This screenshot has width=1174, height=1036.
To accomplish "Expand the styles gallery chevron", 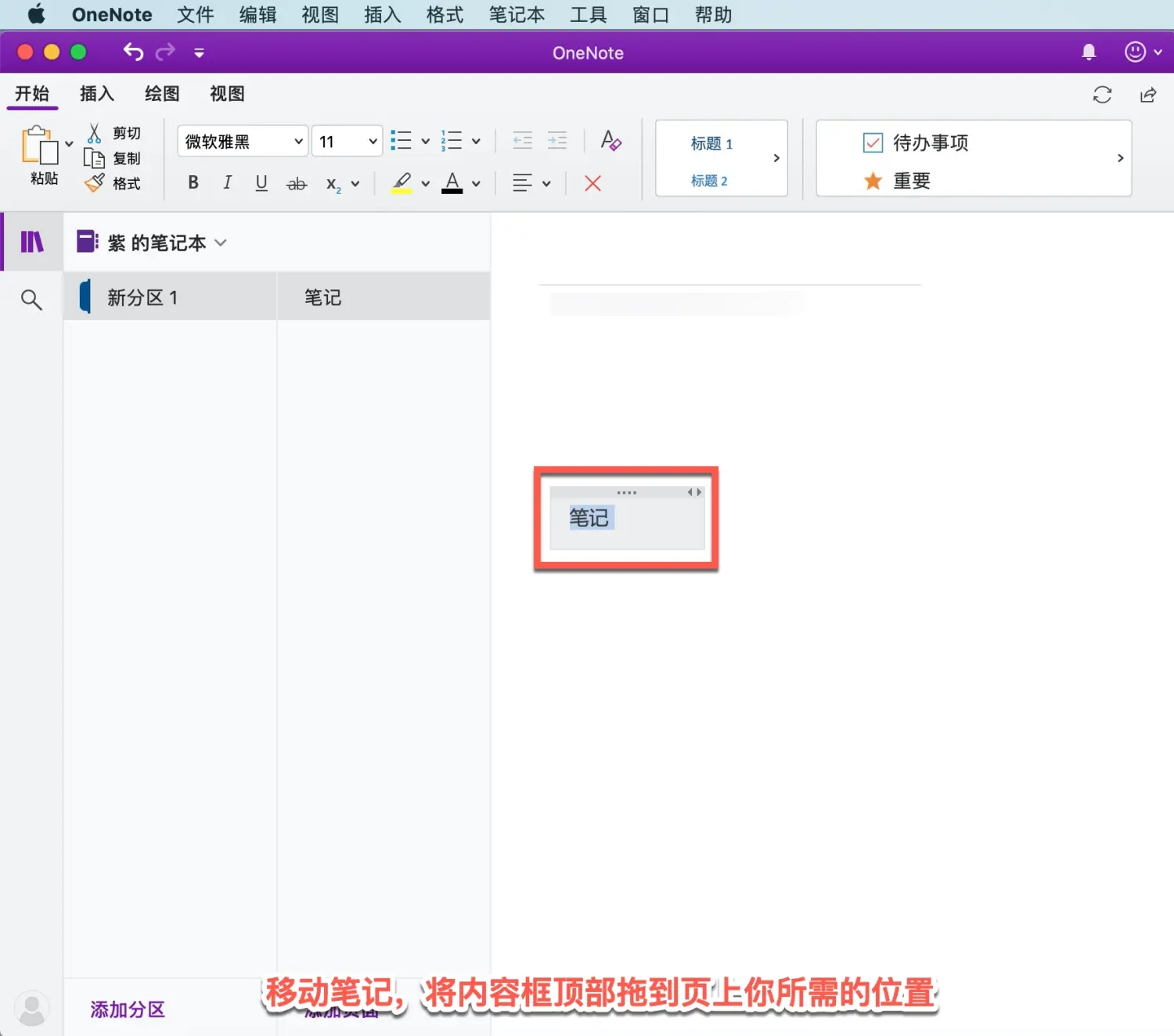I will pos(776,157).
